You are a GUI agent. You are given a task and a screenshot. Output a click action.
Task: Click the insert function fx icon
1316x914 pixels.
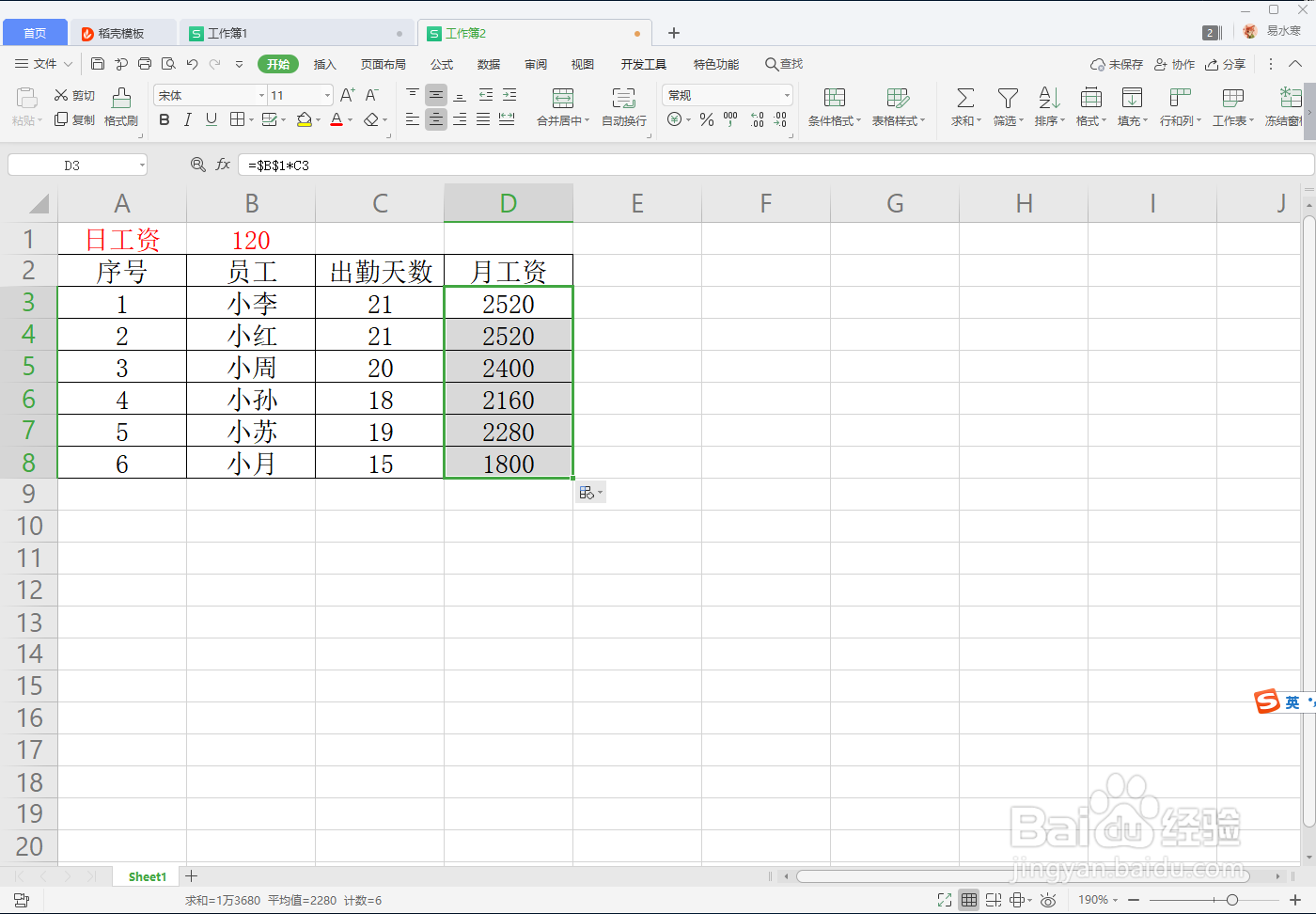pyautogui.click(x=223, y=165)
